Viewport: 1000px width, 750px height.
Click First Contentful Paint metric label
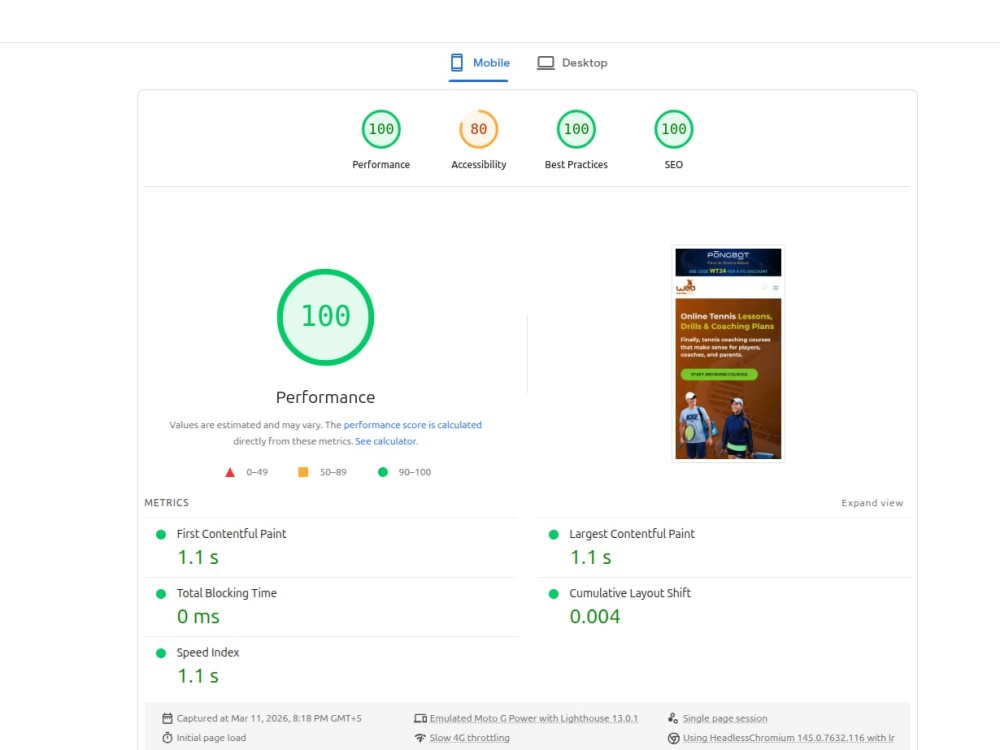[232, 534]
